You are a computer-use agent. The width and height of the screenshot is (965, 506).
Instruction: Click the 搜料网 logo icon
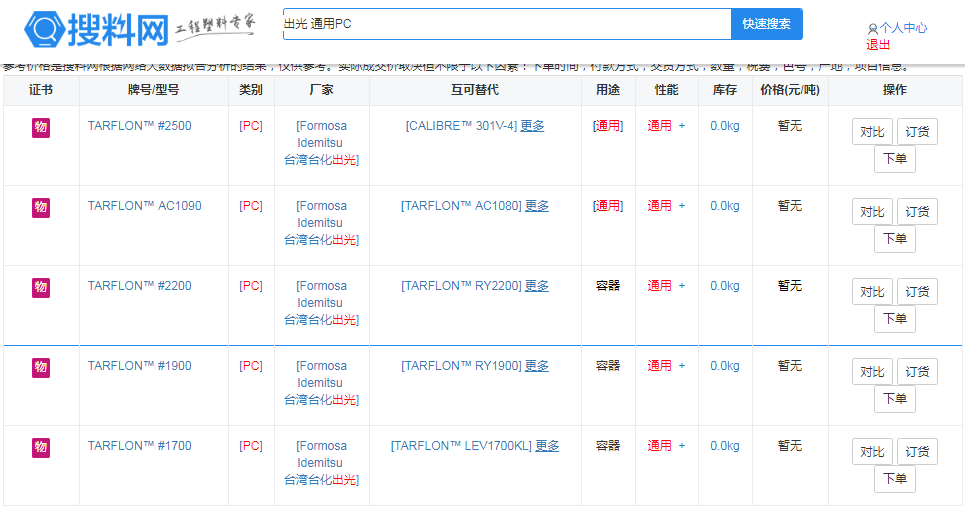pyautogui.click(x=44, y=30)
